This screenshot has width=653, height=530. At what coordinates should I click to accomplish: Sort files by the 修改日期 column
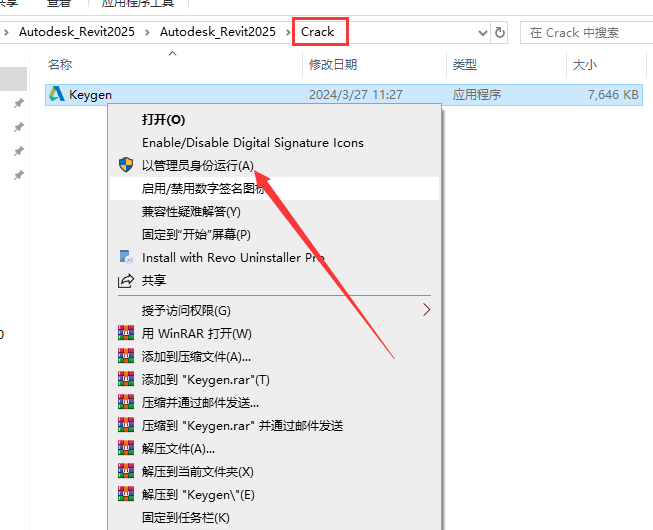tap(333, 65)
